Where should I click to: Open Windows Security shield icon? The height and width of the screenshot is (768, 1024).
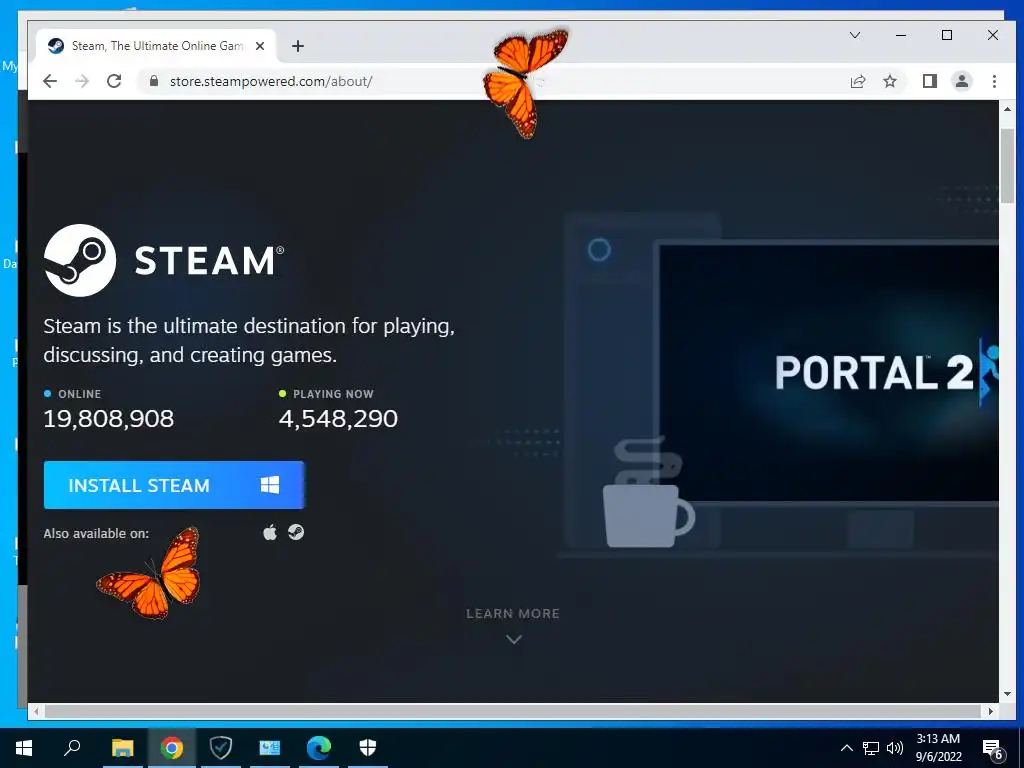368,748
